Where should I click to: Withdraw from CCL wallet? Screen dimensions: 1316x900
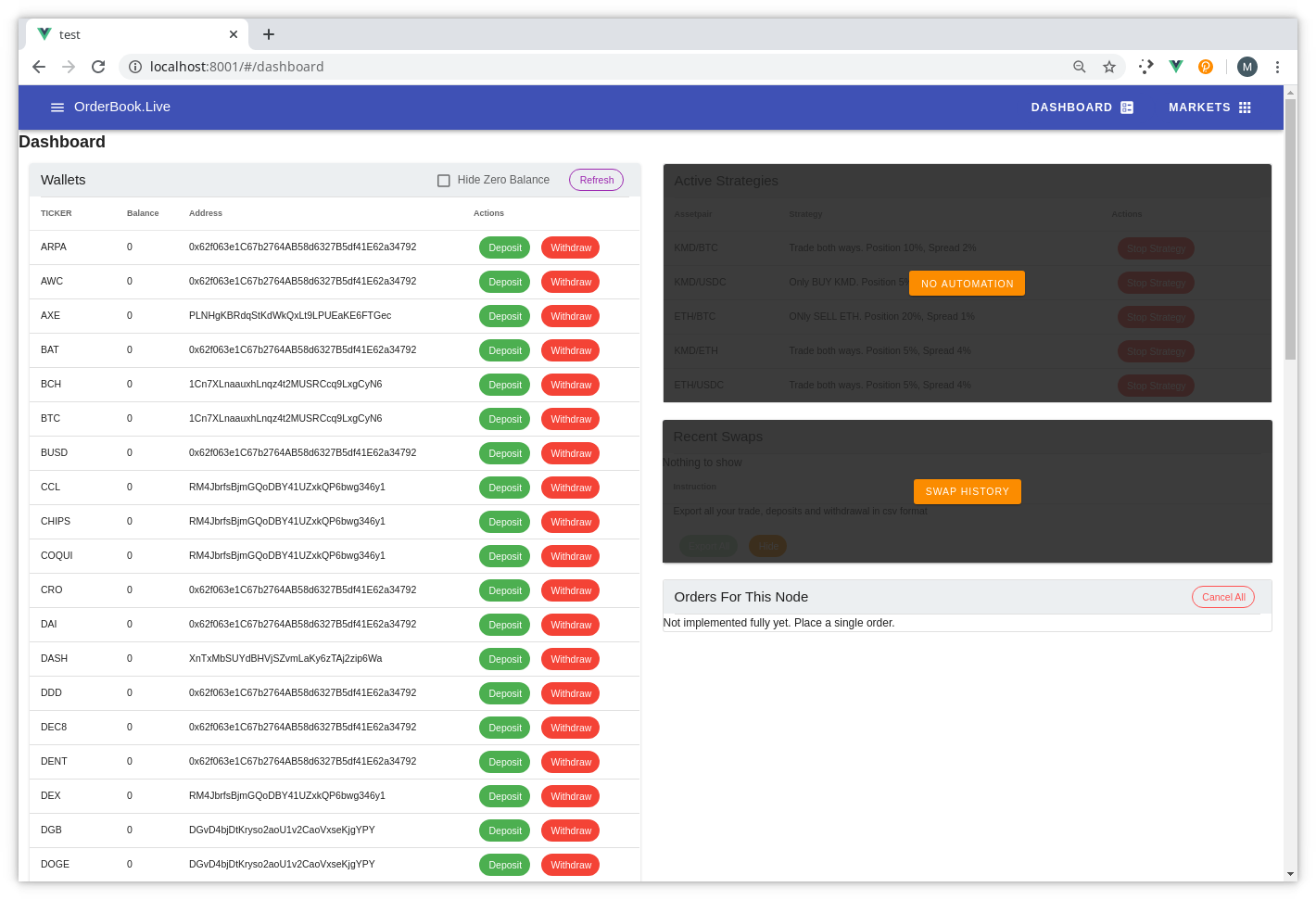click(571, 488)
